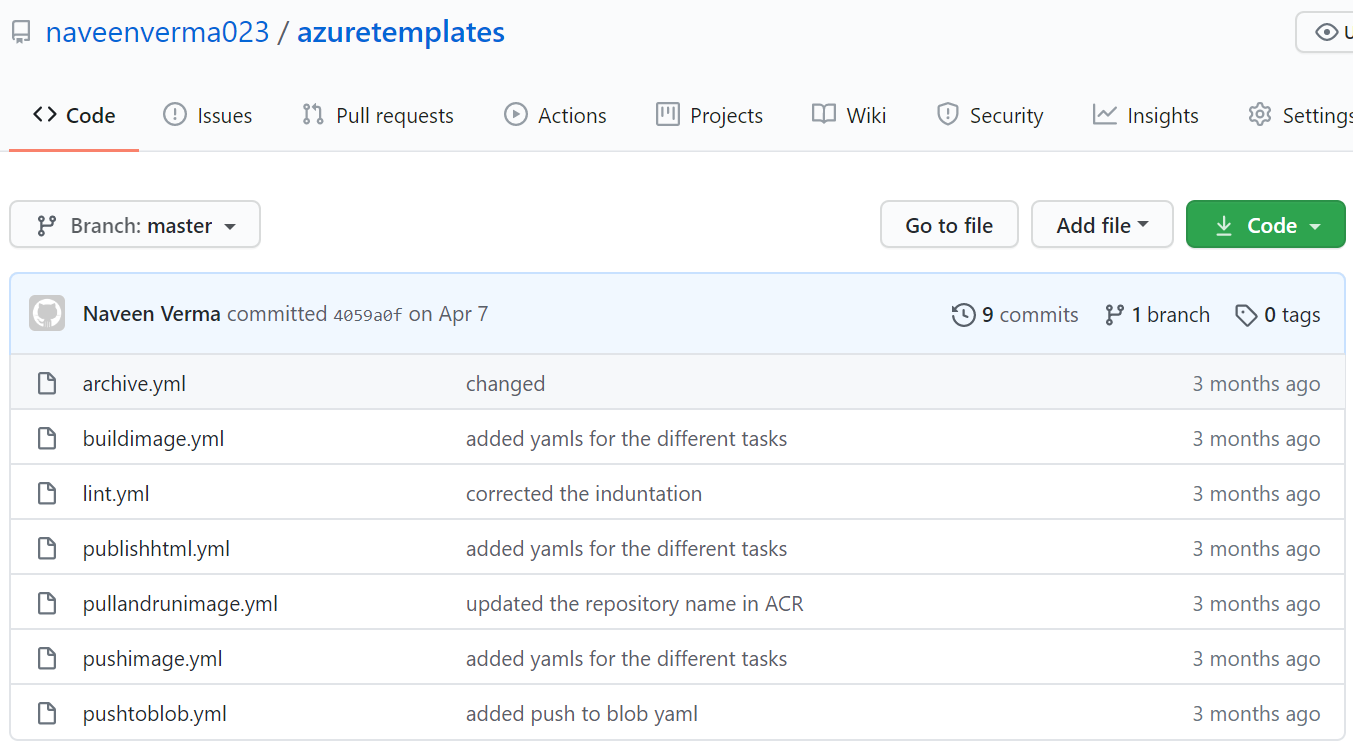The height and width of the screenshot is (742, 1353).
Task: Open the Insights tab
Action: tap(1146, 116)
